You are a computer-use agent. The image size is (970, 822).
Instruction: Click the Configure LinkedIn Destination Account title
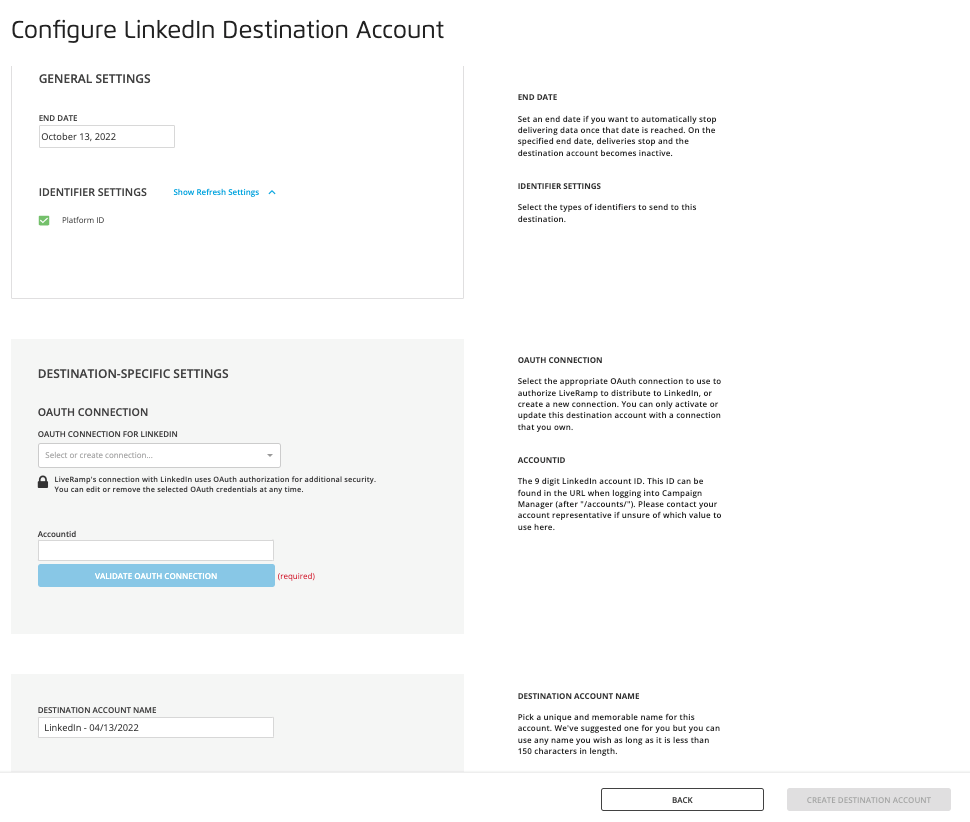pos(228,30)
